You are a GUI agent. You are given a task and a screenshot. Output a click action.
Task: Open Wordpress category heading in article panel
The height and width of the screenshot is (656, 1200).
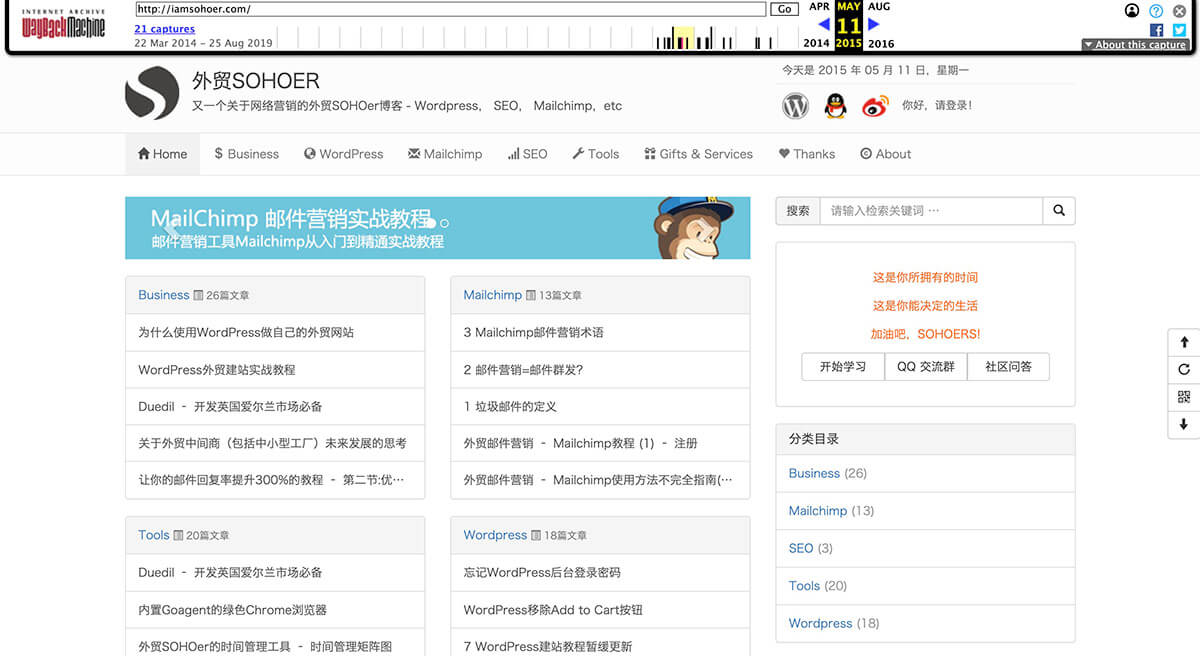[495, 535]
